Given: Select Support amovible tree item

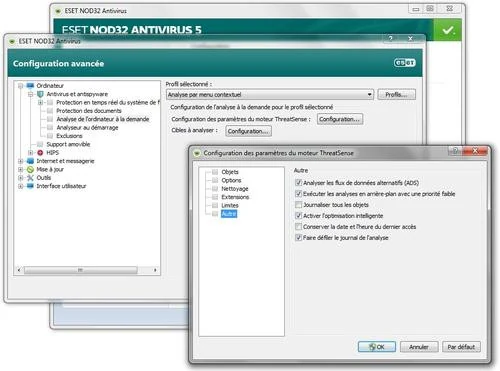Looking at the screenshot, I should click(x=68, y=144).
